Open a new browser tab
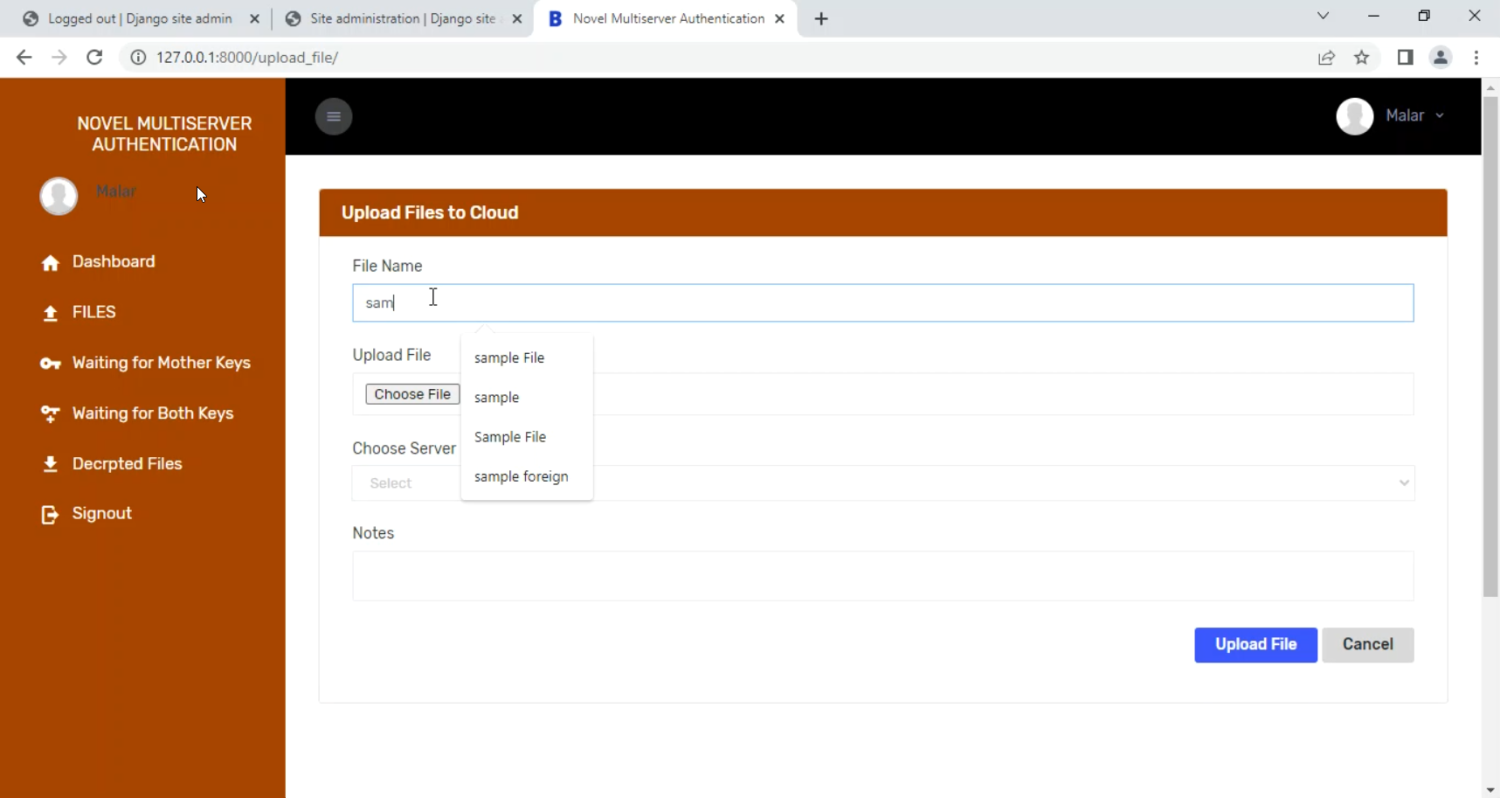The width and height of the screenshot is (1500, 798). click(x=821, y=19)
